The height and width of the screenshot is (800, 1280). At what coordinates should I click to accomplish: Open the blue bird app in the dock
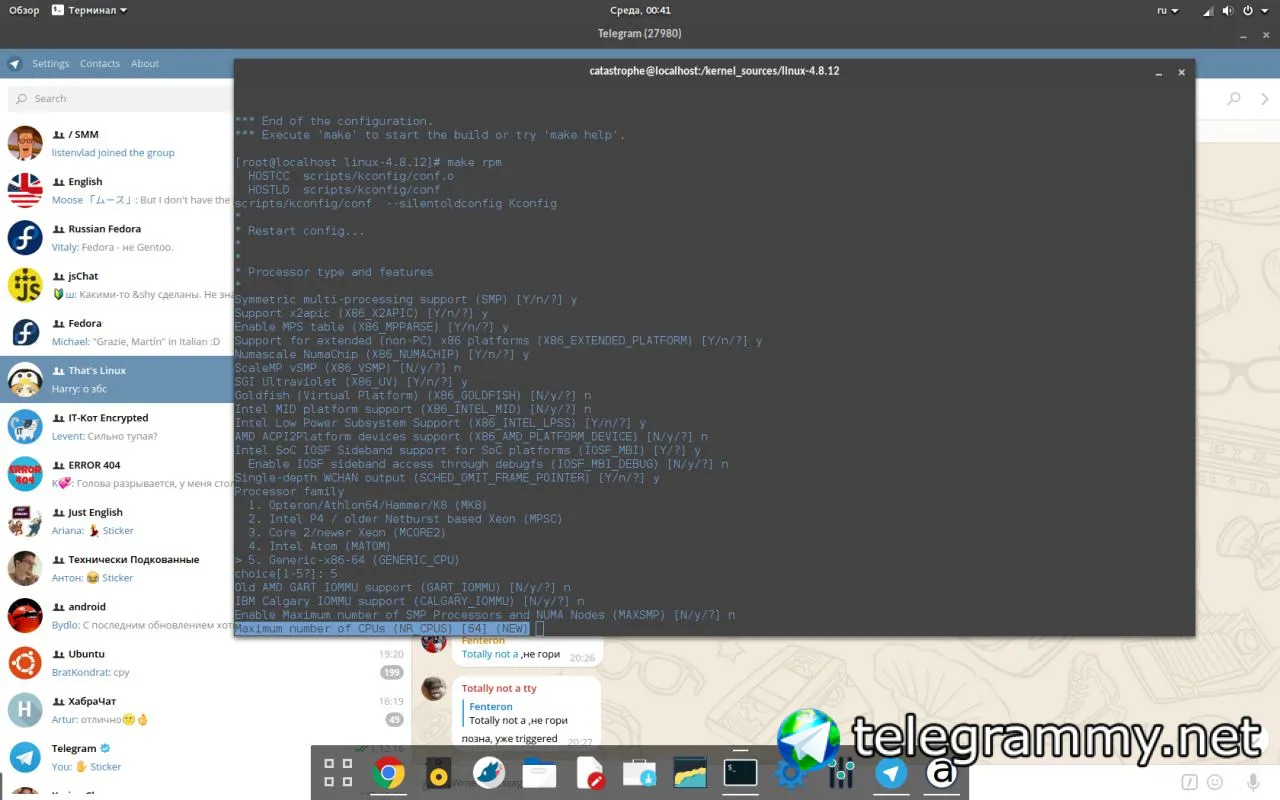click(x=488, y=773)
